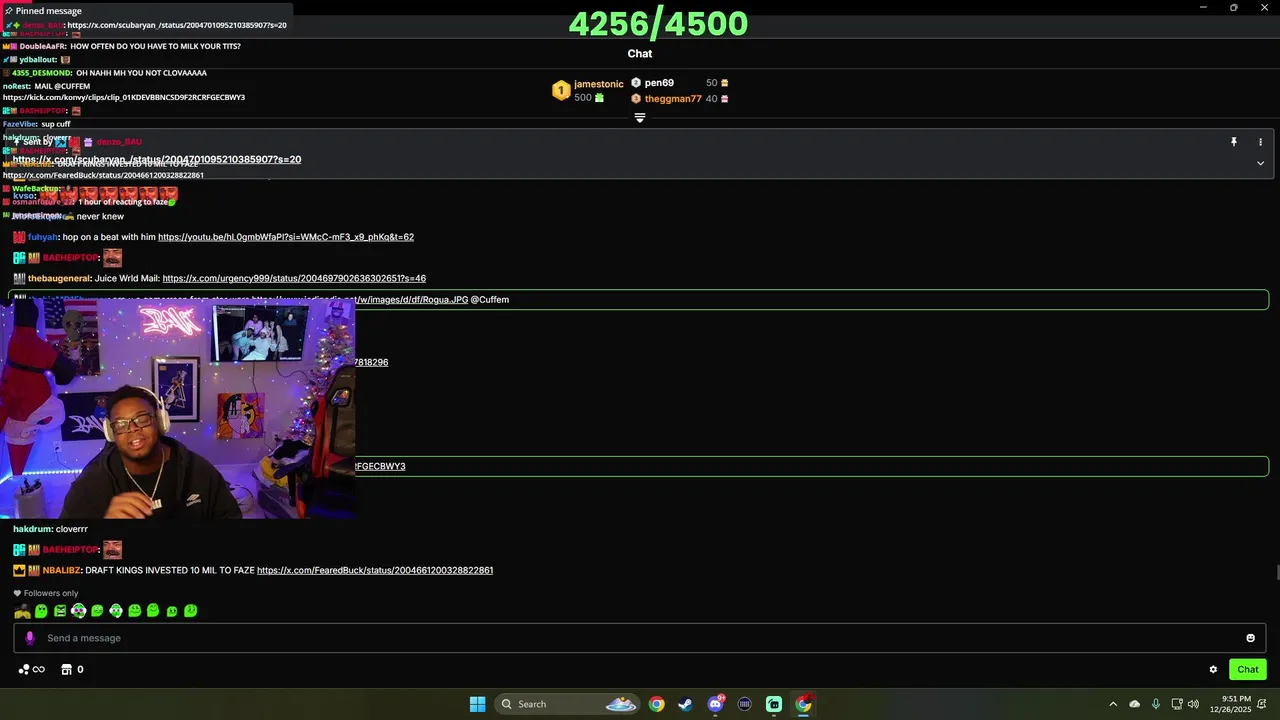
Task: Click the microphone tray icon
Action: (x=1155, y=704)
